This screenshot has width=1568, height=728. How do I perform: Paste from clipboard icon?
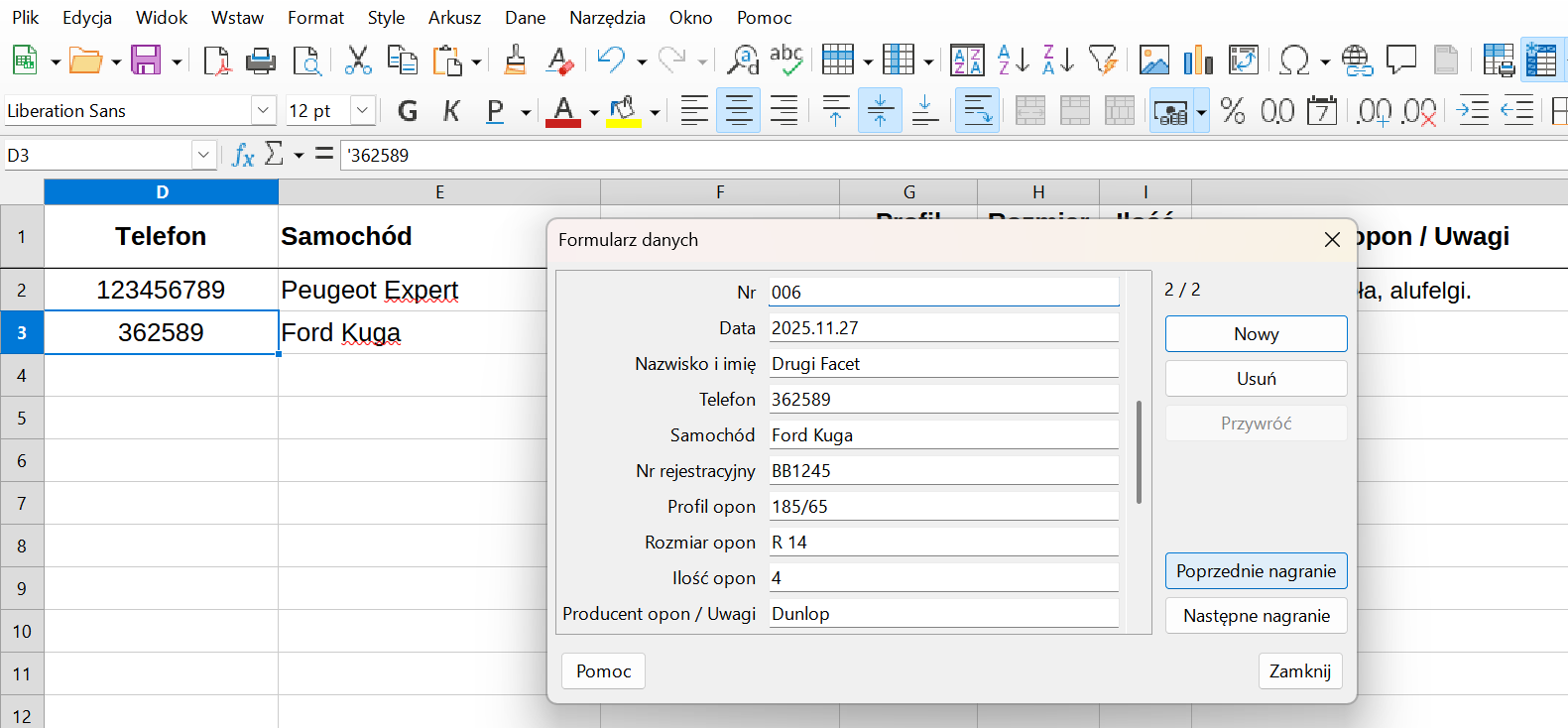click(x=447, y=61)
